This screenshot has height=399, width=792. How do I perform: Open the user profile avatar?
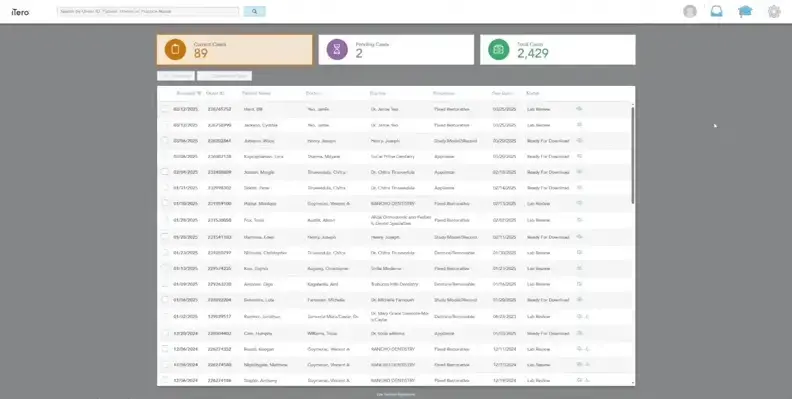pyautogui.click(x=689, y=11)
